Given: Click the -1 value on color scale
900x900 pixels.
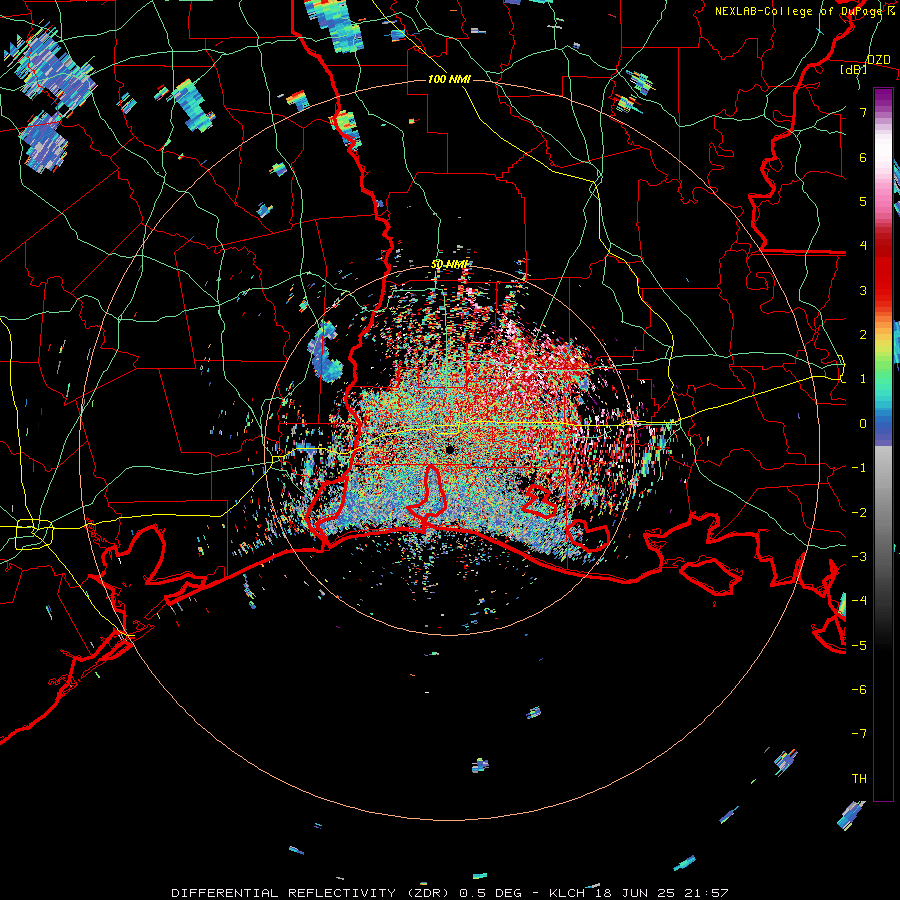Looking at the screenshot, I should coord(859,468).
